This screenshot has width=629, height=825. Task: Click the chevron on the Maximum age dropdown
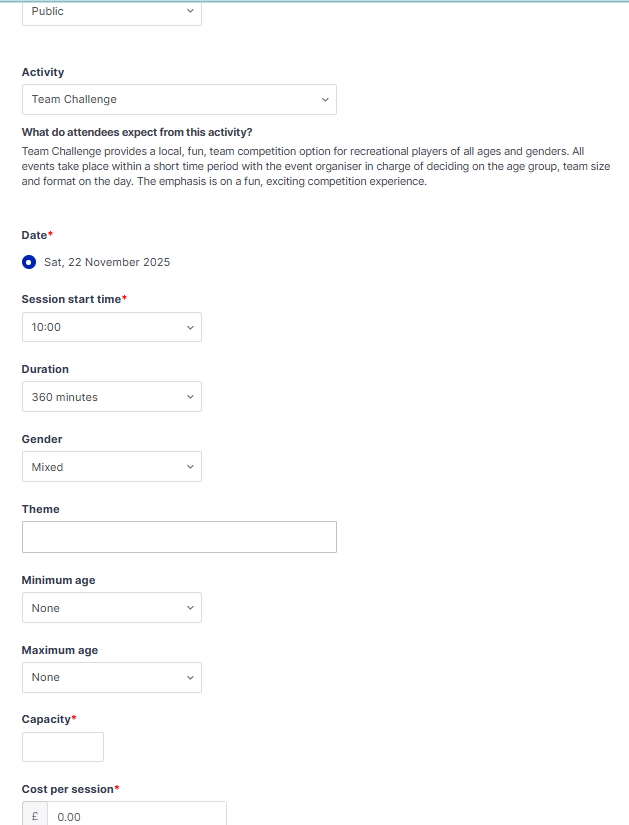pyautogui.click(x=191, y=678)
